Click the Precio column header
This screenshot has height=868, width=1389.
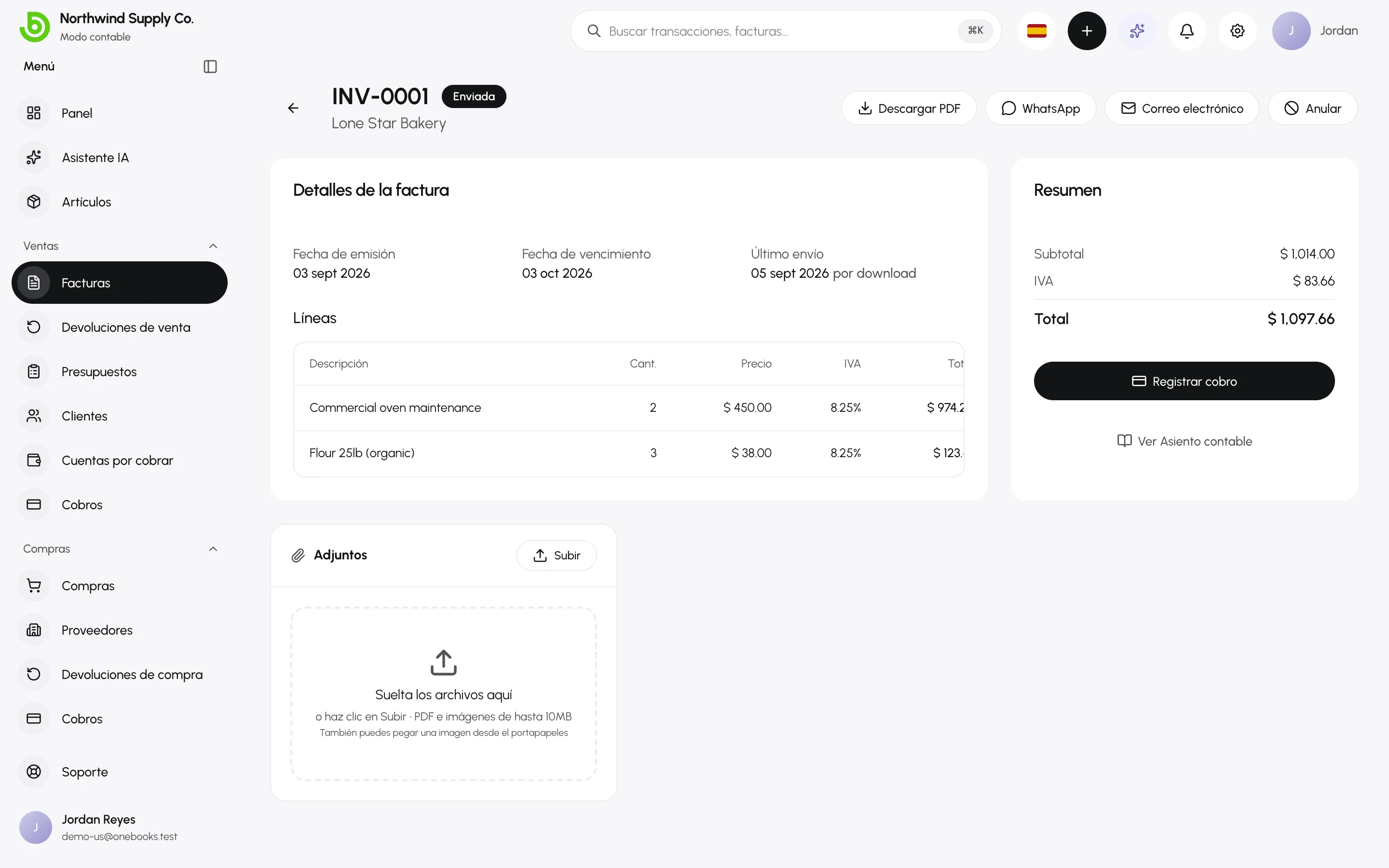756,364
